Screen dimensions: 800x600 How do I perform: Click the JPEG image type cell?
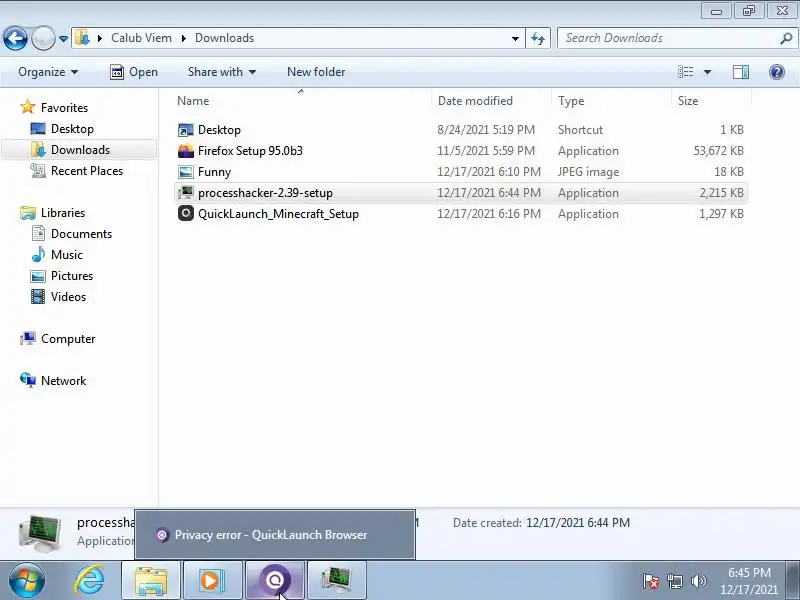(588, 171)
